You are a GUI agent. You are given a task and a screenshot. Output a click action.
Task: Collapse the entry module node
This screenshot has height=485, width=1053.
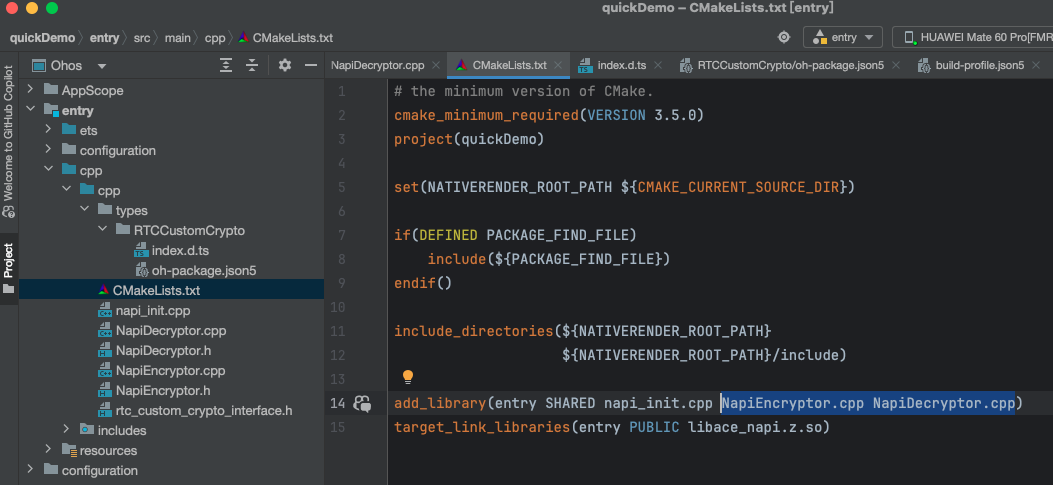[x=30, y=109]
